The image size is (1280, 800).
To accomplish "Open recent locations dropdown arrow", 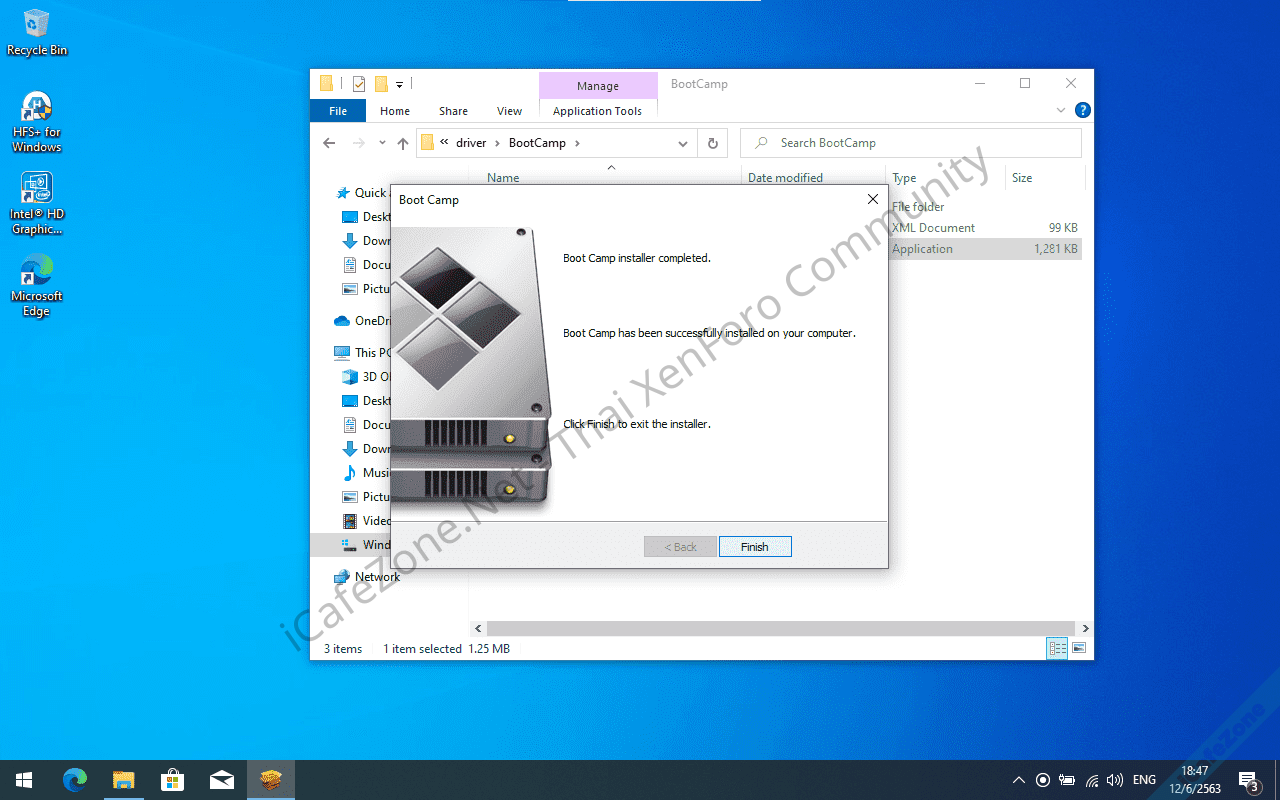I will [382, 143].
